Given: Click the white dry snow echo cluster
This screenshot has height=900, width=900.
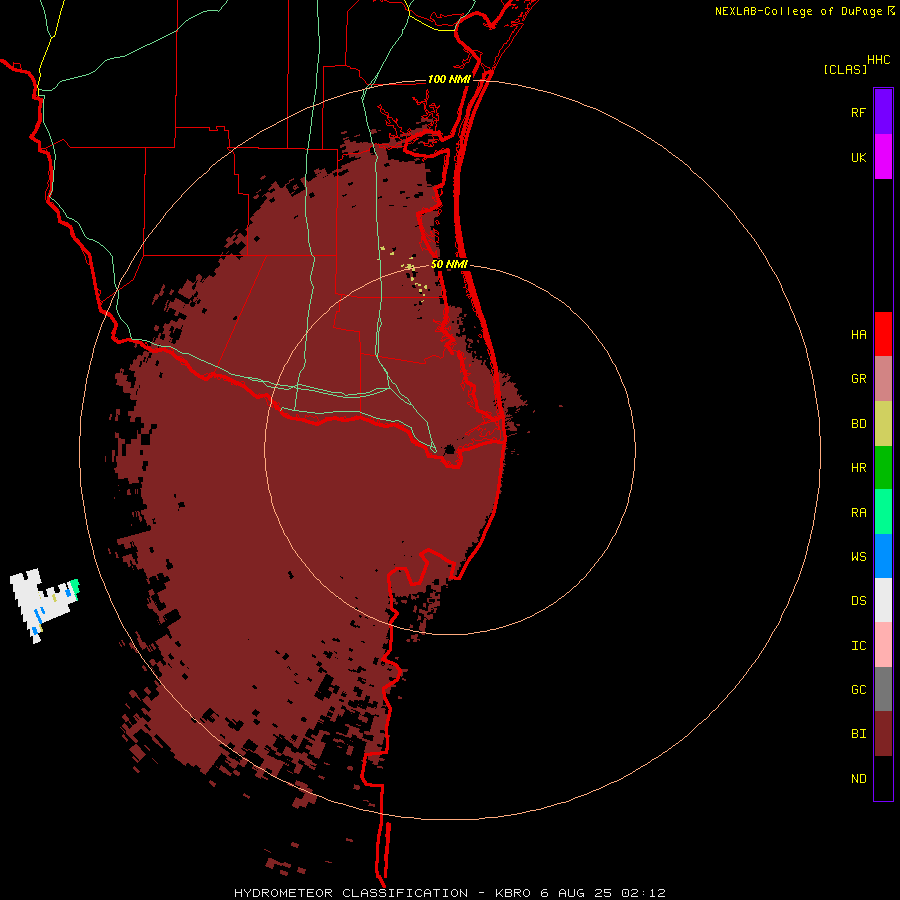Looking at the screenshot, I should point(43,604).
